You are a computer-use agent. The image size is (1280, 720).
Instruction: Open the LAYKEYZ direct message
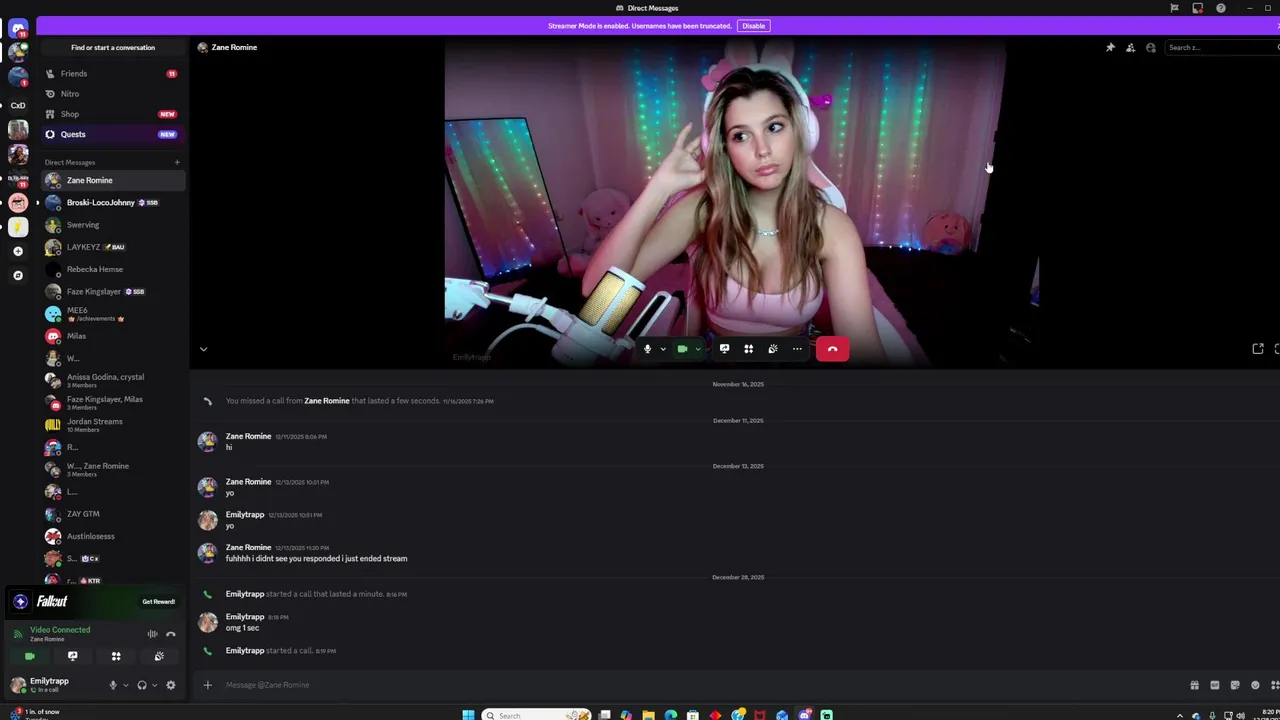tap(112, 247)
